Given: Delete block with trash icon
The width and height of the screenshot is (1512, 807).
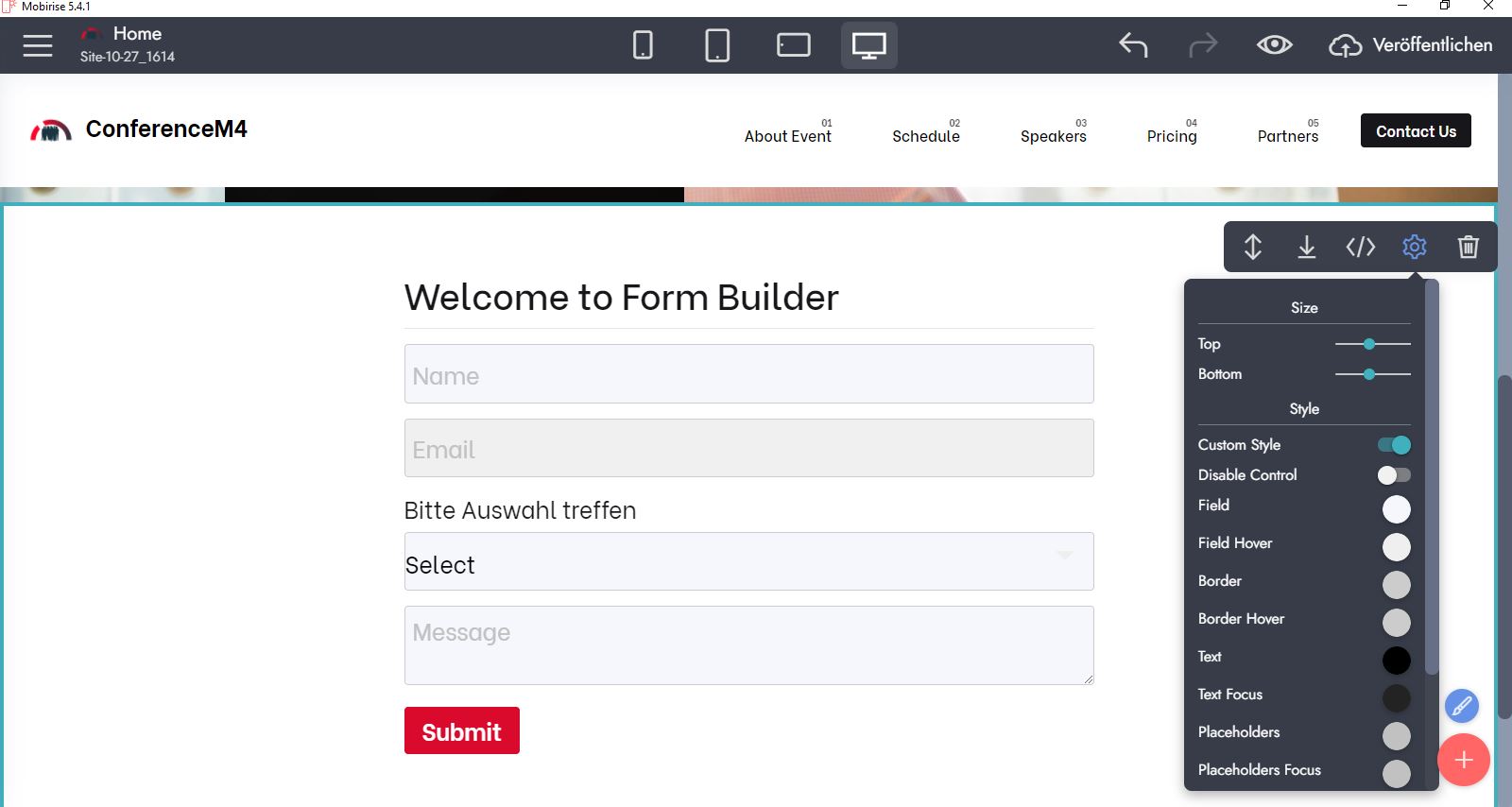Looking at the screenshot, I should pyautogui.click(x=1468, y=247).
